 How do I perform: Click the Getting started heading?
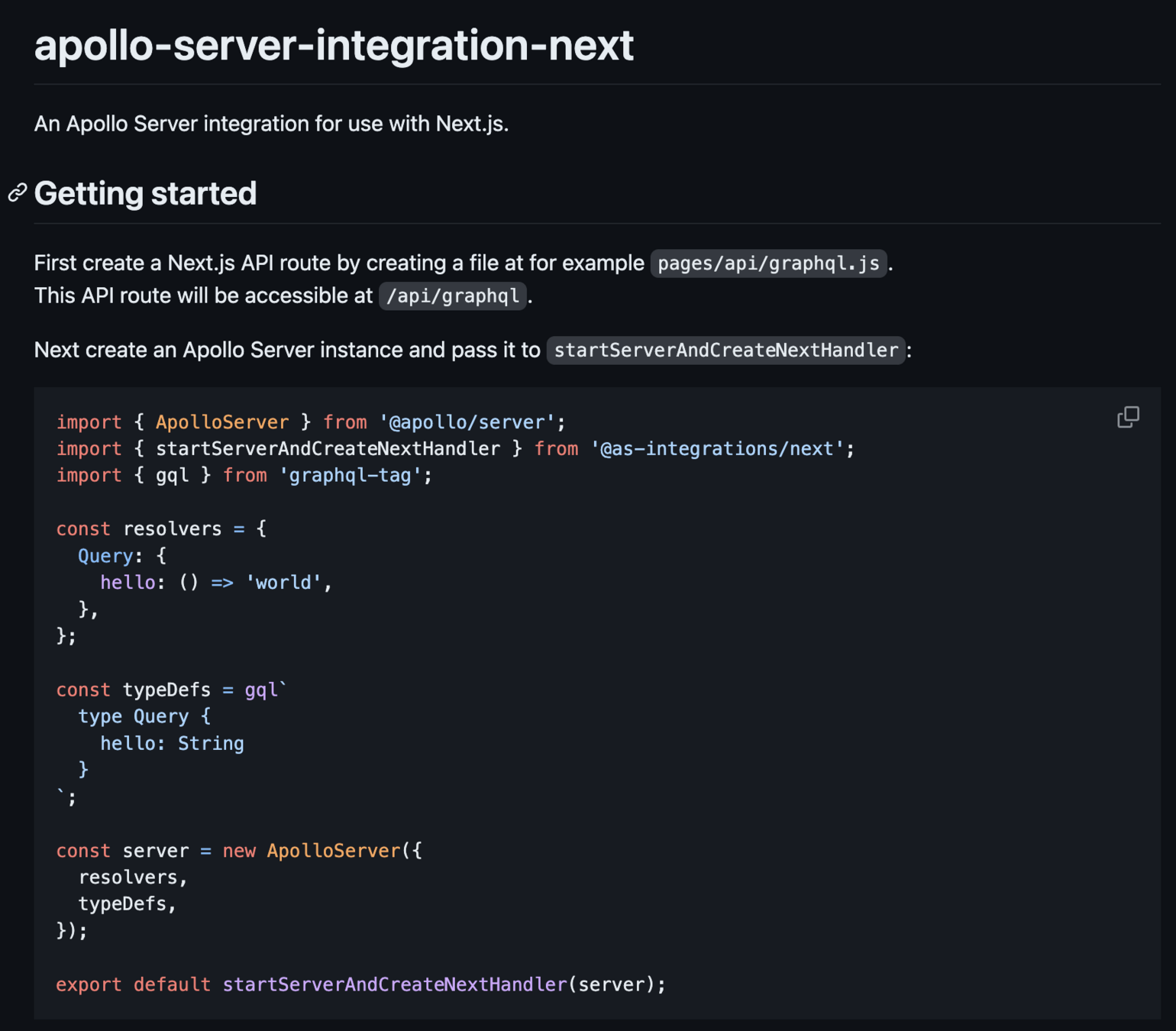[x=145, y=193]
